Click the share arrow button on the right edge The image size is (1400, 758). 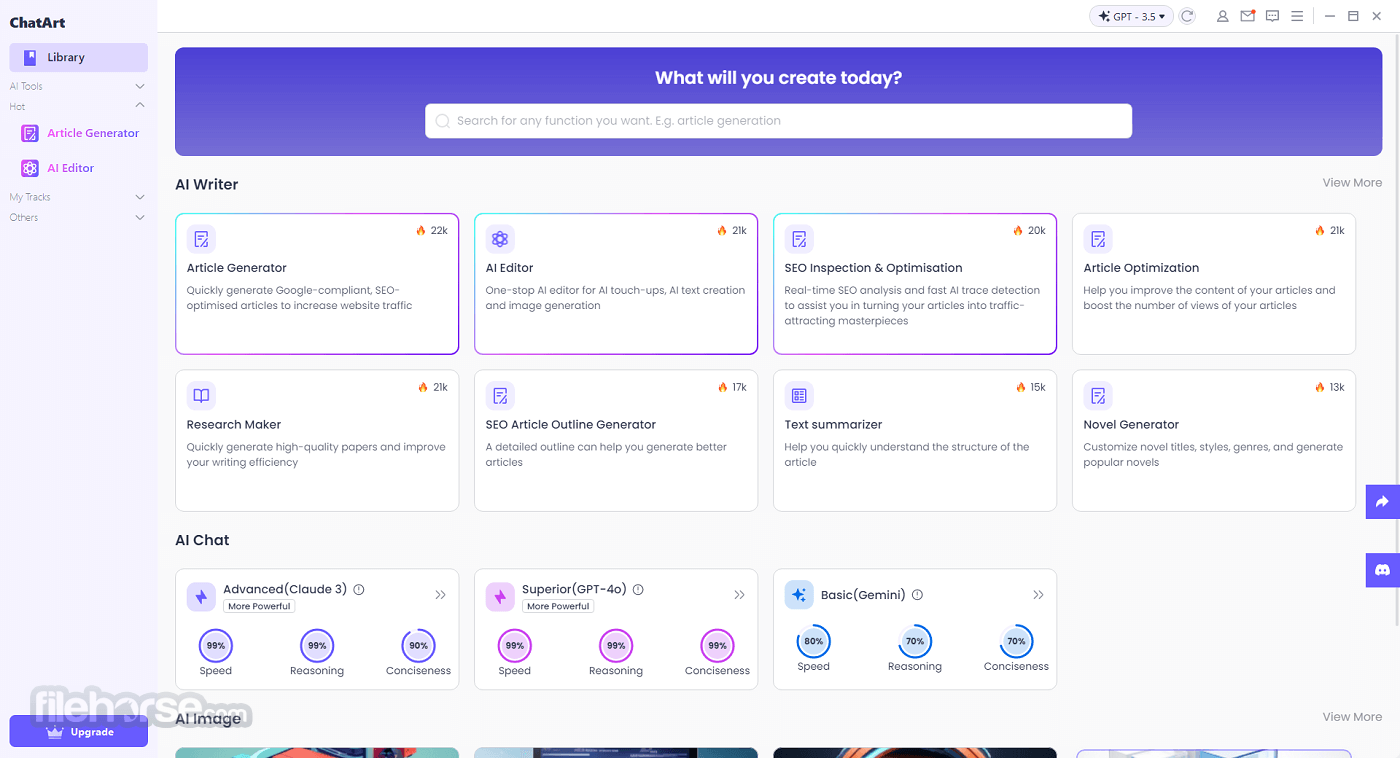(x=1383, y=502)
